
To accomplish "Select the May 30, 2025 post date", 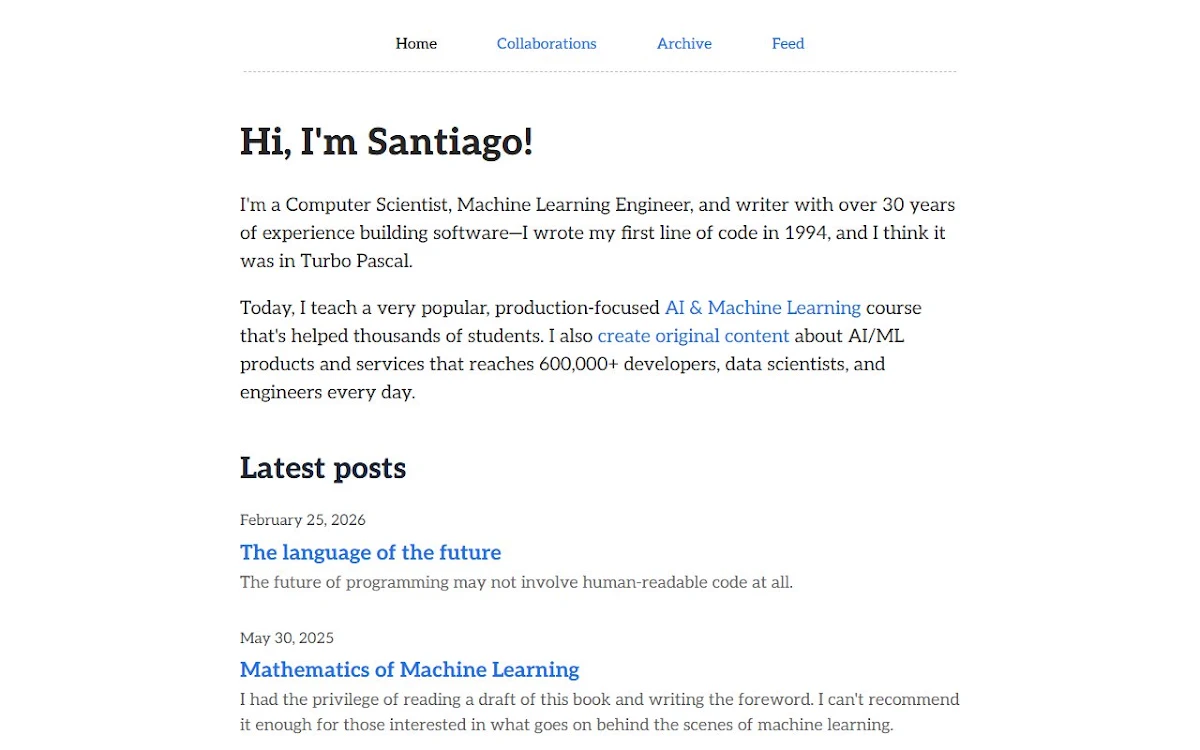I will click(287, 638).
